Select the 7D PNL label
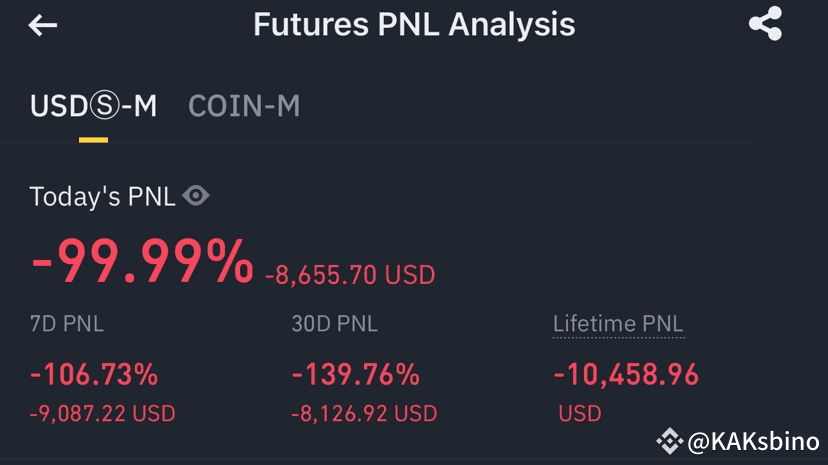 coord(67,324)
